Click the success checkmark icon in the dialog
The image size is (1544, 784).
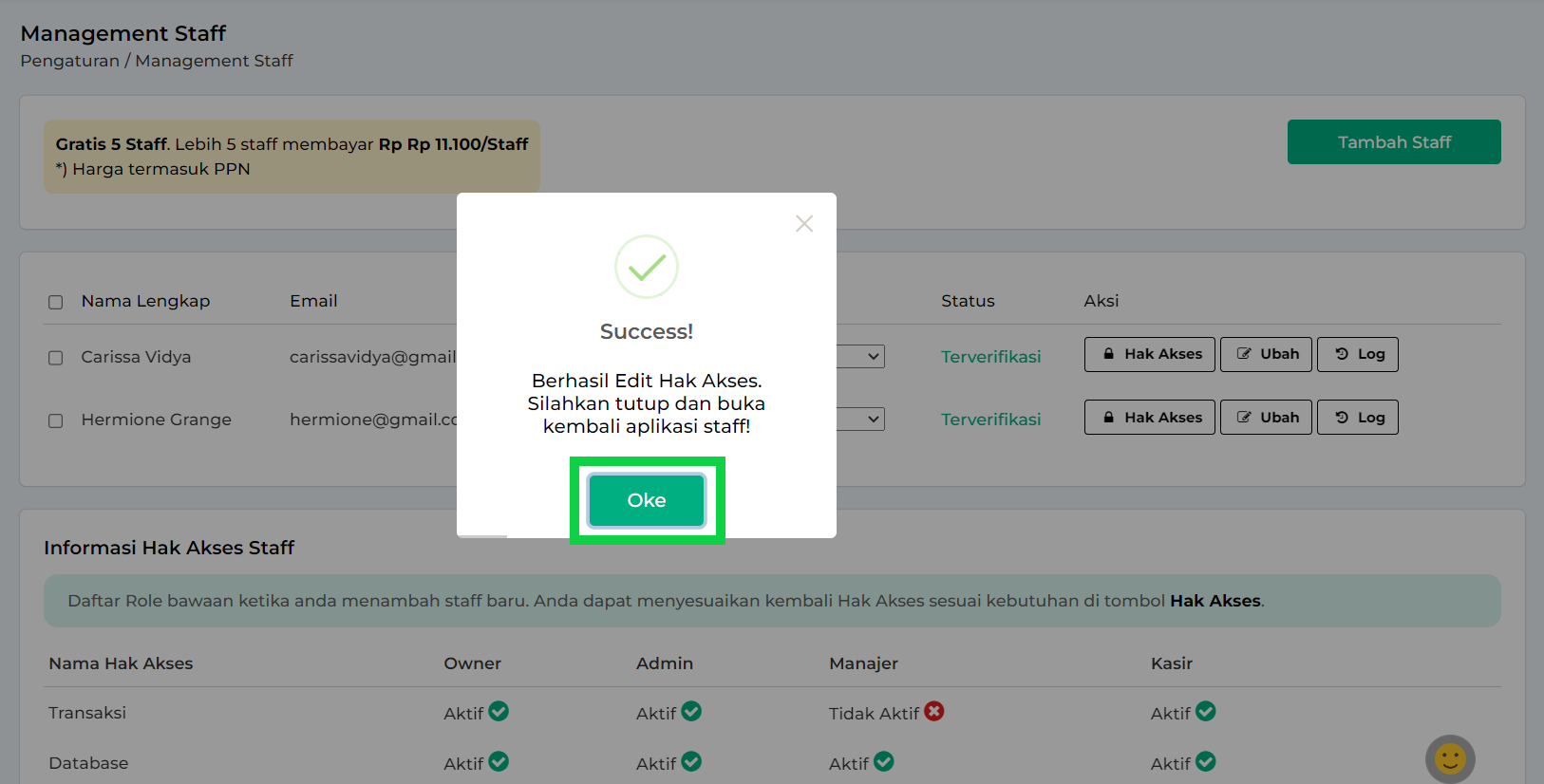click(647, 267)
